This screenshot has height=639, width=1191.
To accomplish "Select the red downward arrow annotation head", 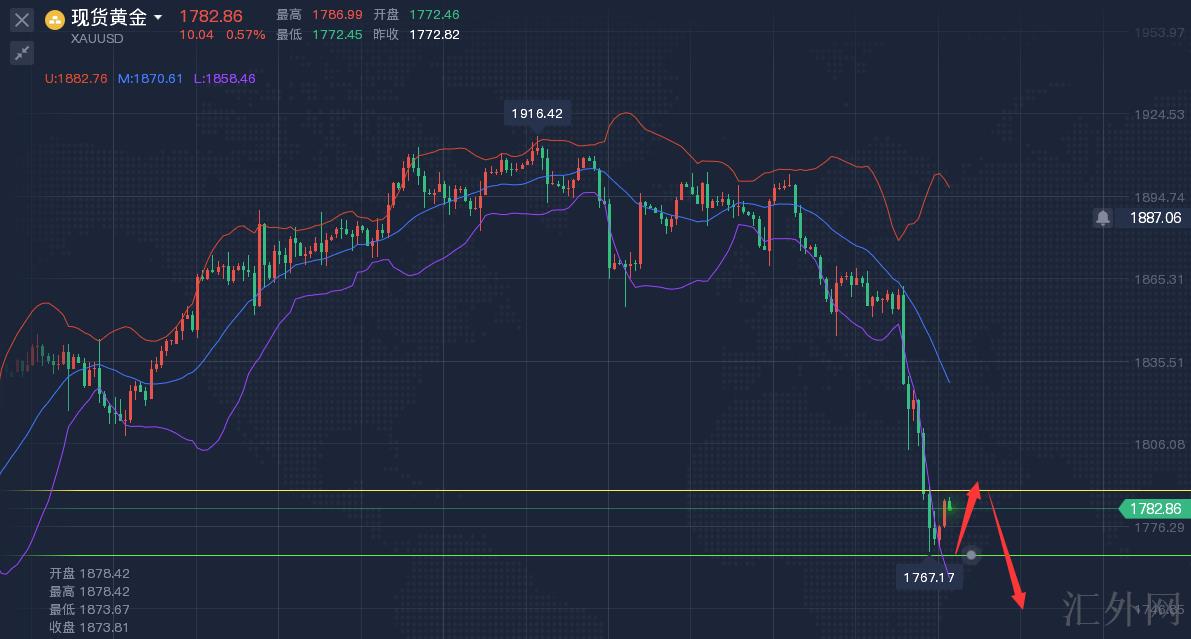I will [1019, 600].
